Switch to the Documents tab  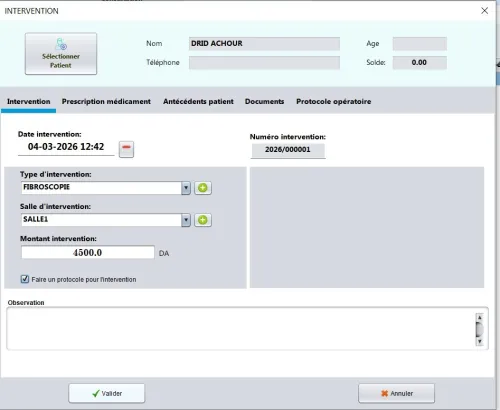(265, 101)
